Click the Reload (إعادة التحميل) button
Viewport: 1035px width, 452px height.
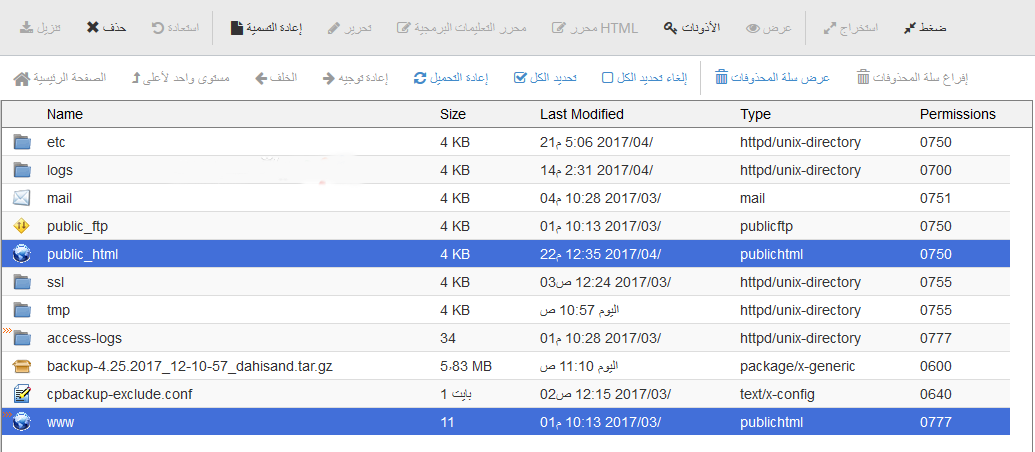451,78
